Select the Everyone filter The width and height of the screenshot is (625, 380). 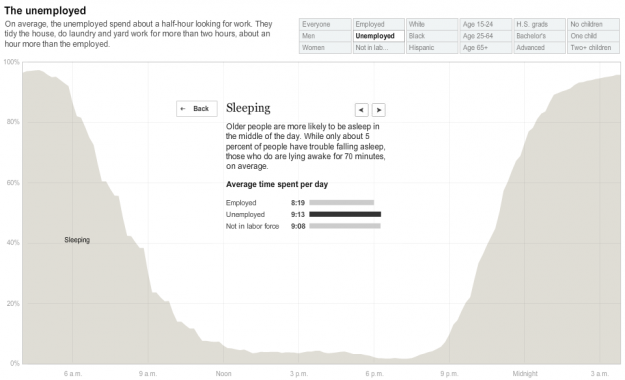(325, 24)
